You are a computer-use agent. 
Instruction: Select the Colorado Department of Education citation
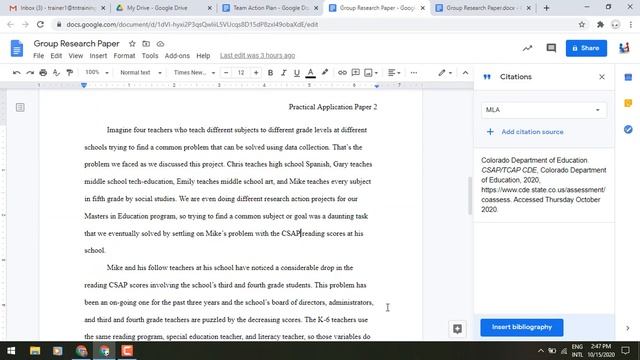pos(544,185)
